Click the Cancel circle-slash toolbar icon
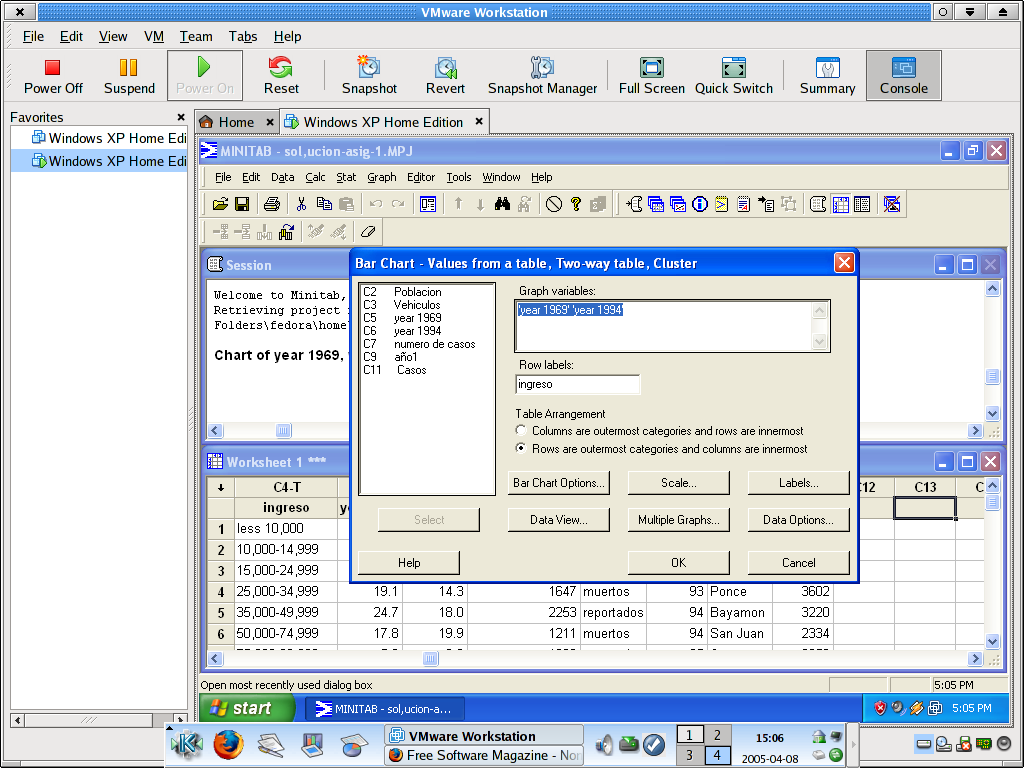The width and height of the screenshot is (1024, 768). coord(554,204)
